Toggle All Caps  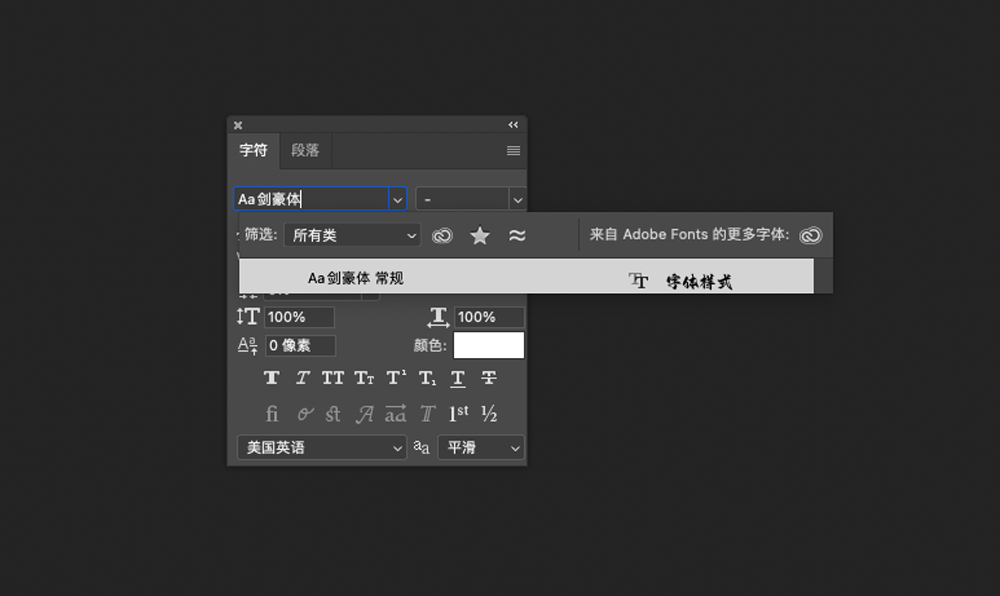tap(332, 378)
